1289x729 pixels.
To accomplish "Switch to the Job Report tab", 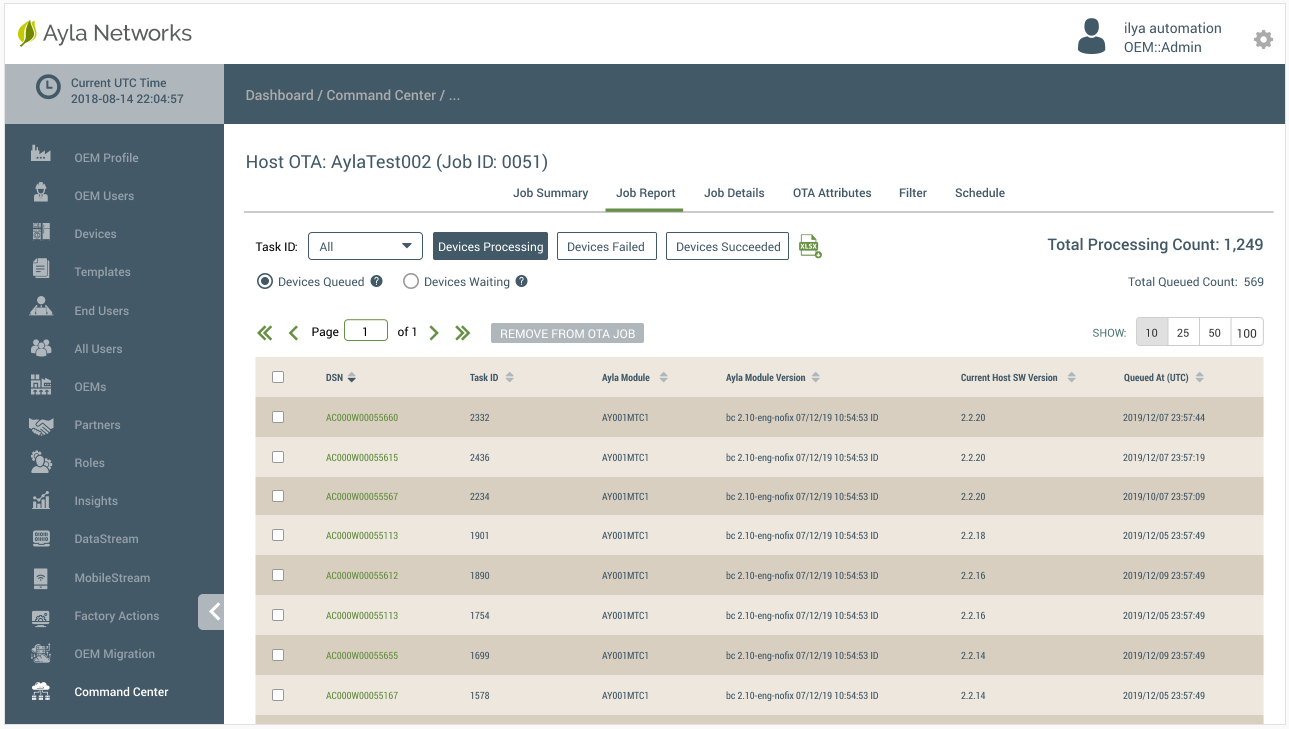I will [645, 193].
